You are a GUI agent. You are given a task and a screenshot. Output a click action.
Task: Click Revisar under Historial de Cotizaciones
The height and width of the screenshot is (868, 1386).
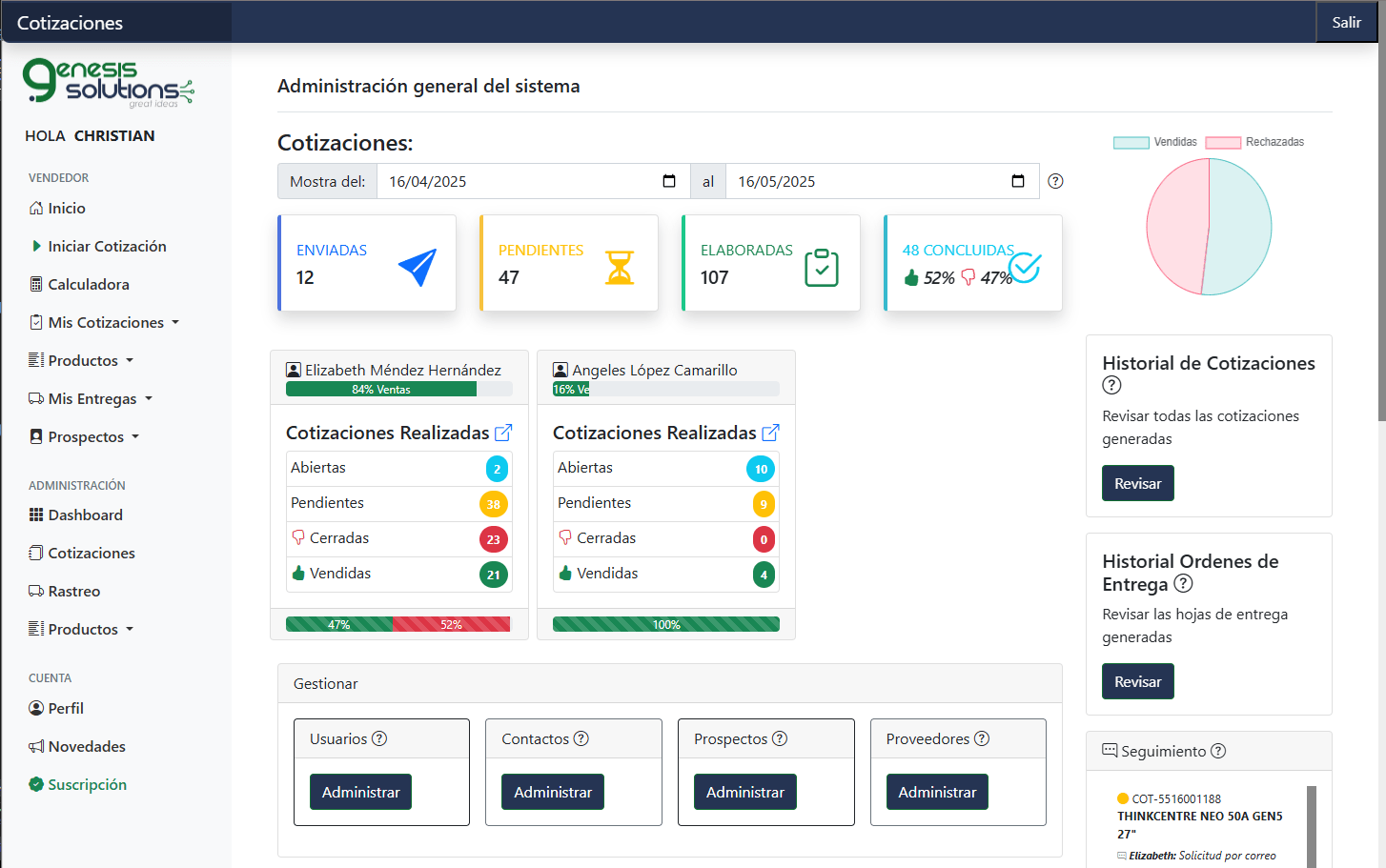pyautogui.click(x=1138, y=483)
